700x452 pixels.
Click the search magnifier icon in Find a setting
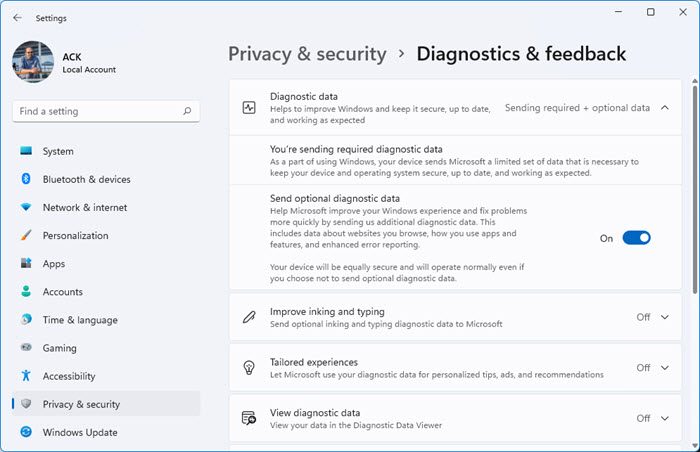(187, 111)
